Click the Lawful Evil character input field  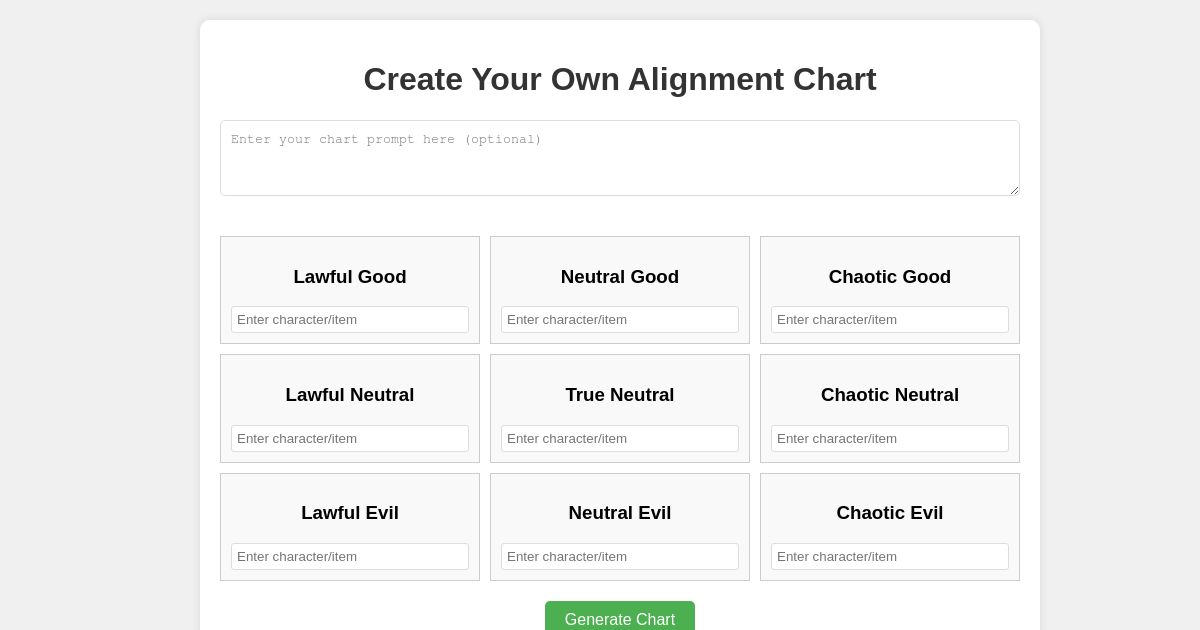350,556
